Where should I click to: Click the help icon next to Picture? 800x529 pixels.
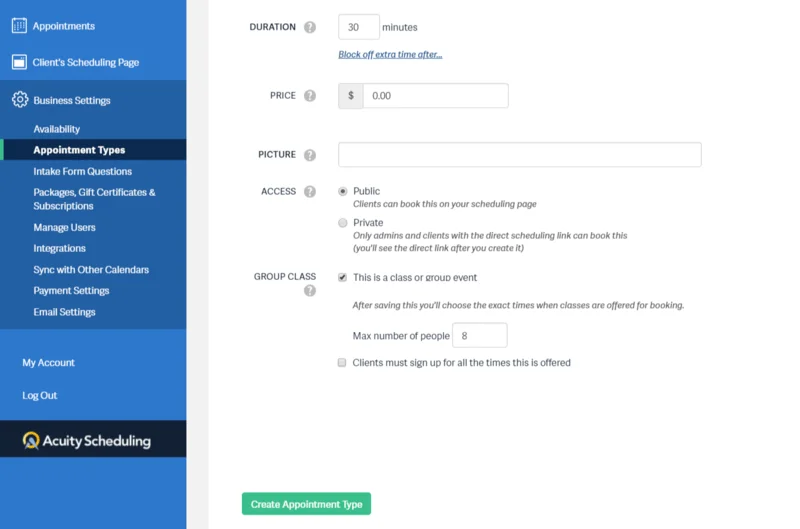[310, 155]
